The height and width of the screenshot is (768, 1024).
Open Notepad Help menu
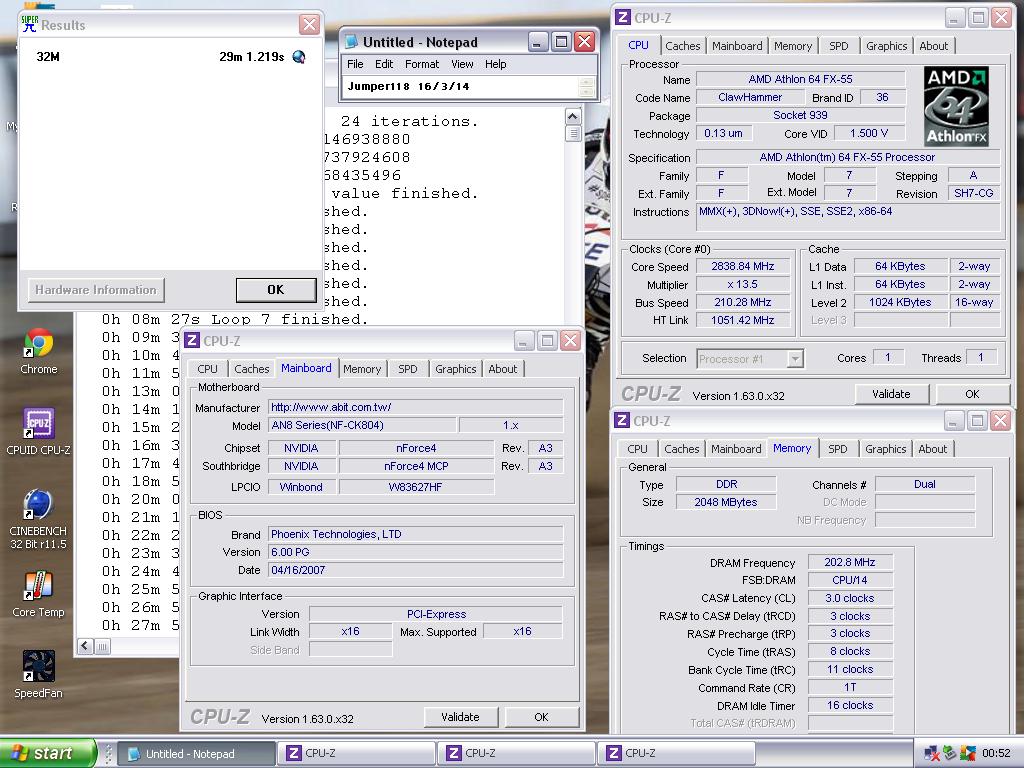point(496,64)
